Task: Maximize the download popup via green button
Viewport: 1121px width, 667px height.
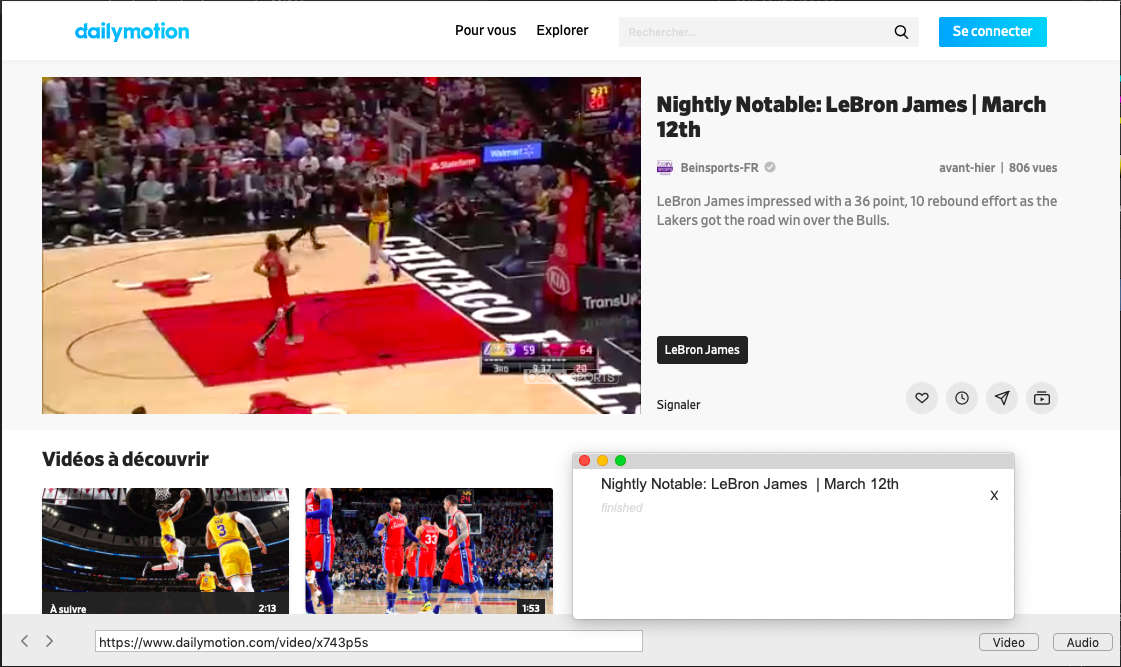Action: 621,460
